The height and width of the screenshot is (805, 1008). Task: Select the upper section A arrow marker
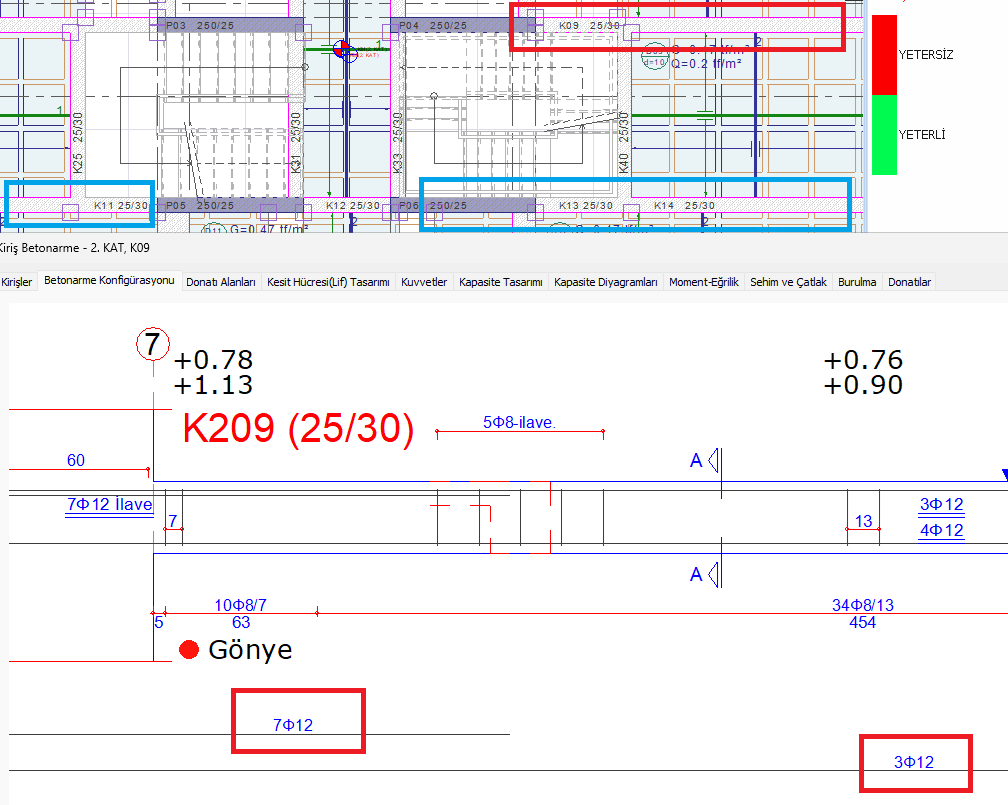click(x=714, y=460)
